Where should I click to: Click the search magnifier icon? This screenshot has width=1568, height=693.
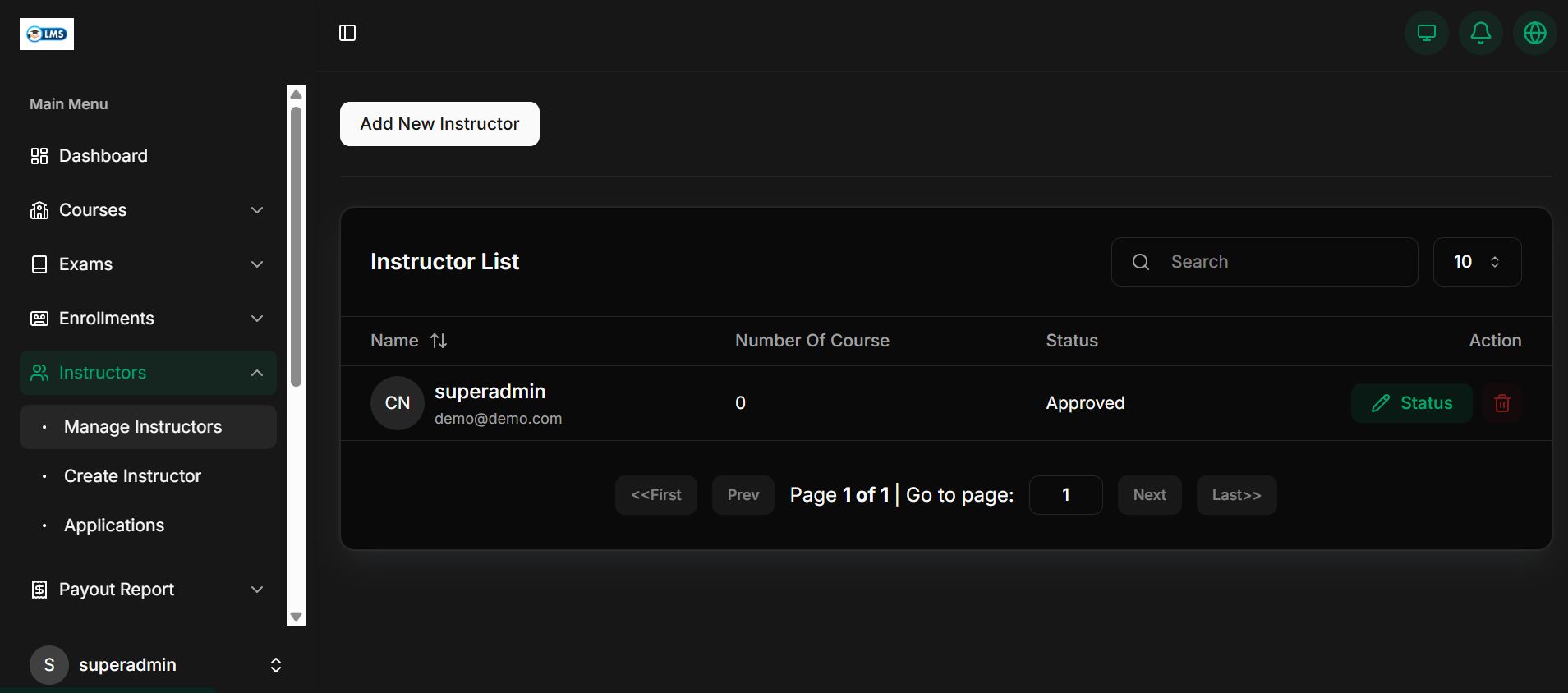point(1141,262)
